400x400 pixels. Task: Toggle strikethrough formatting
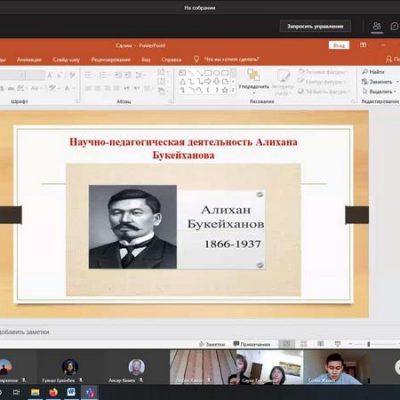tap(11, 89)
